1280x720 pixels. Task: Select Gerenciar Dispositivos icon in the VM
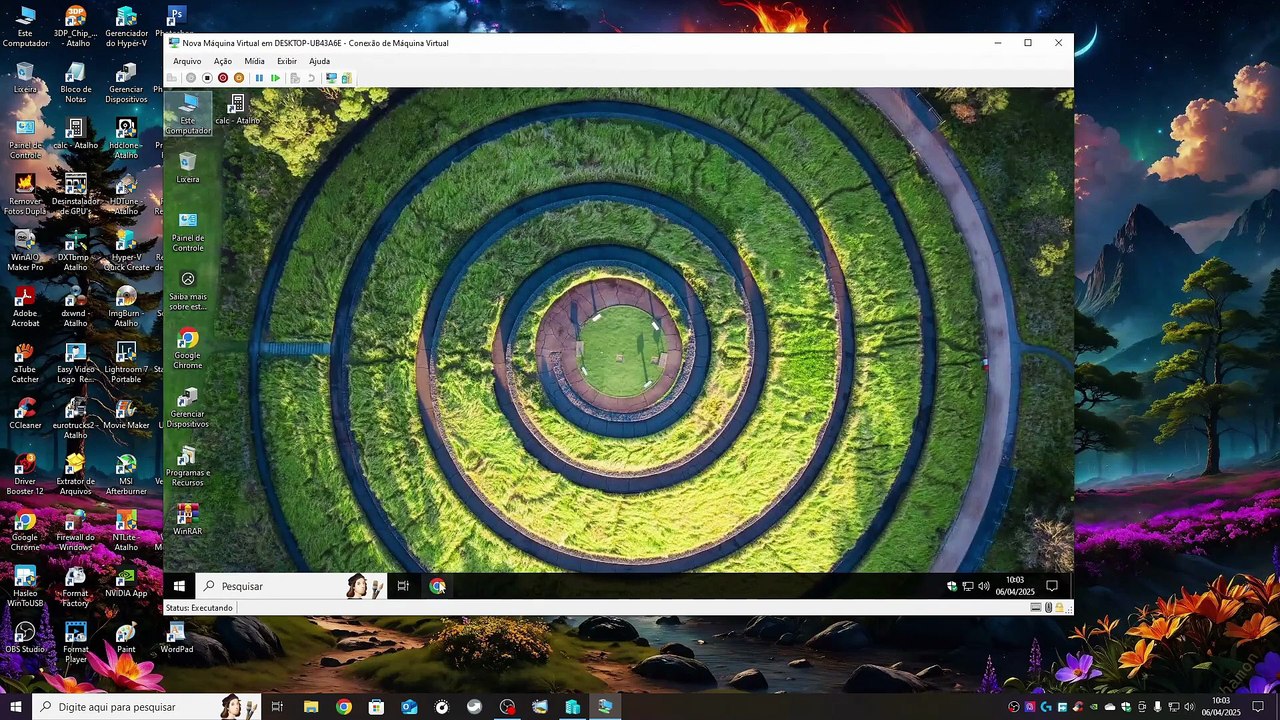(188, 408)
